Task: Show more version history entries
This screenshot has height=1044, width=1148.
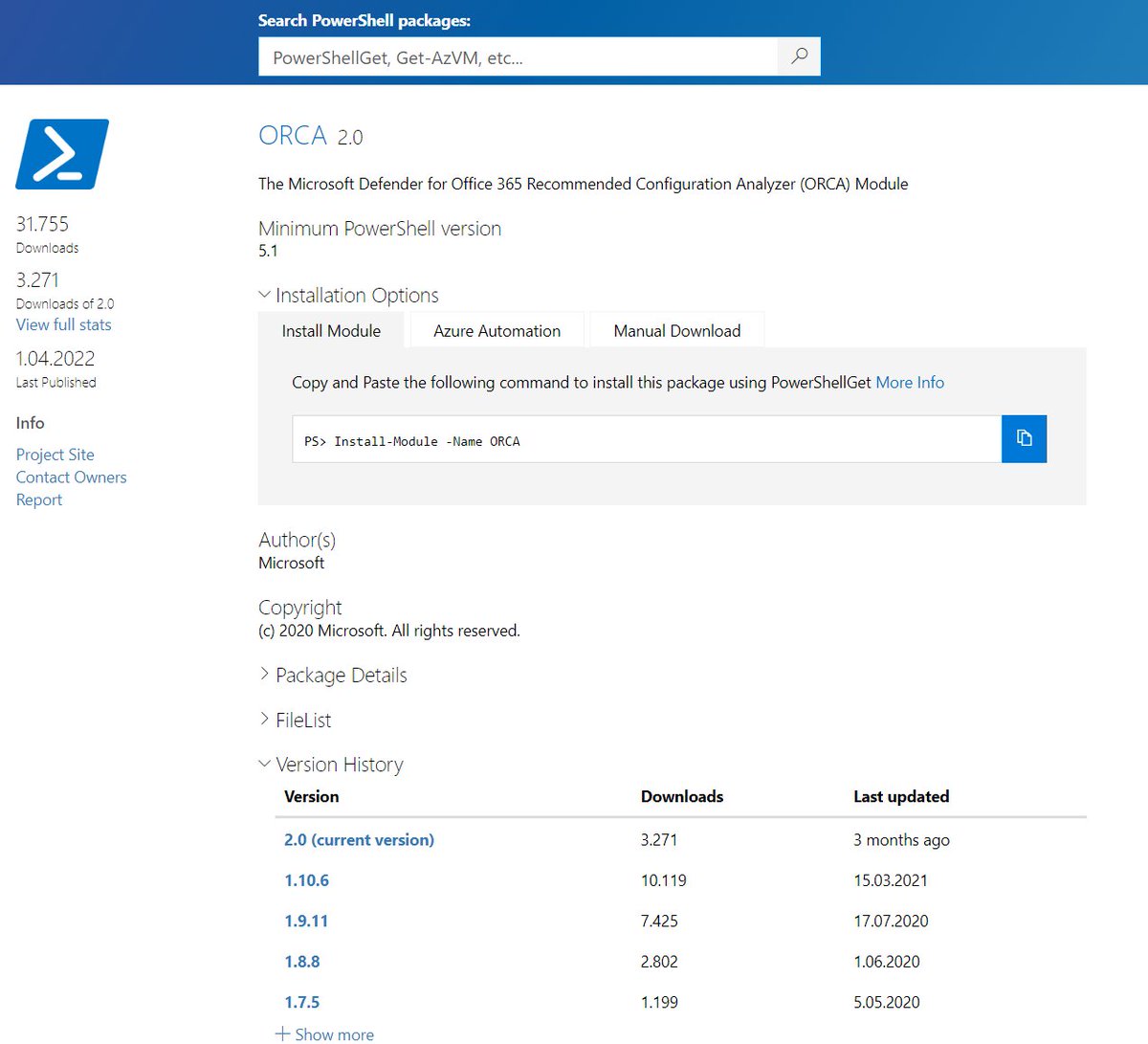Action: (x=324, y=1033)
